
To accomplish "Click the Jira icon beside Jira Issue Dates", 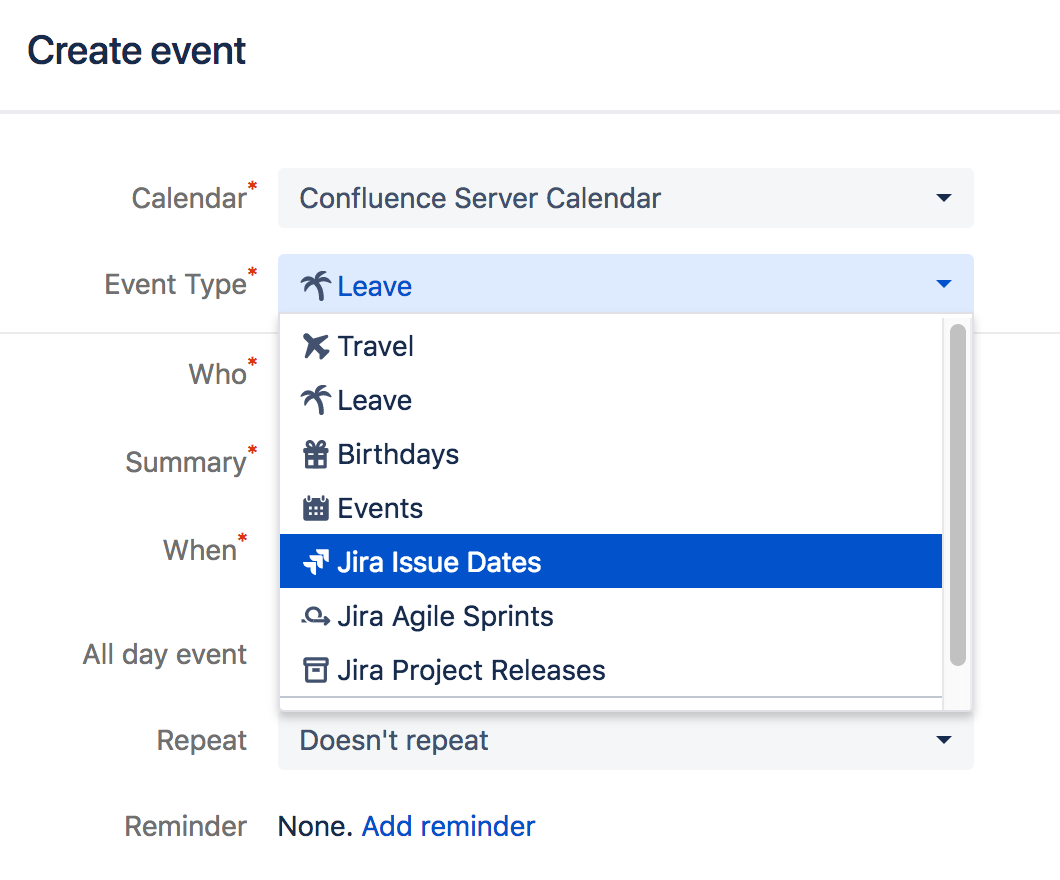I will (316, 562).
